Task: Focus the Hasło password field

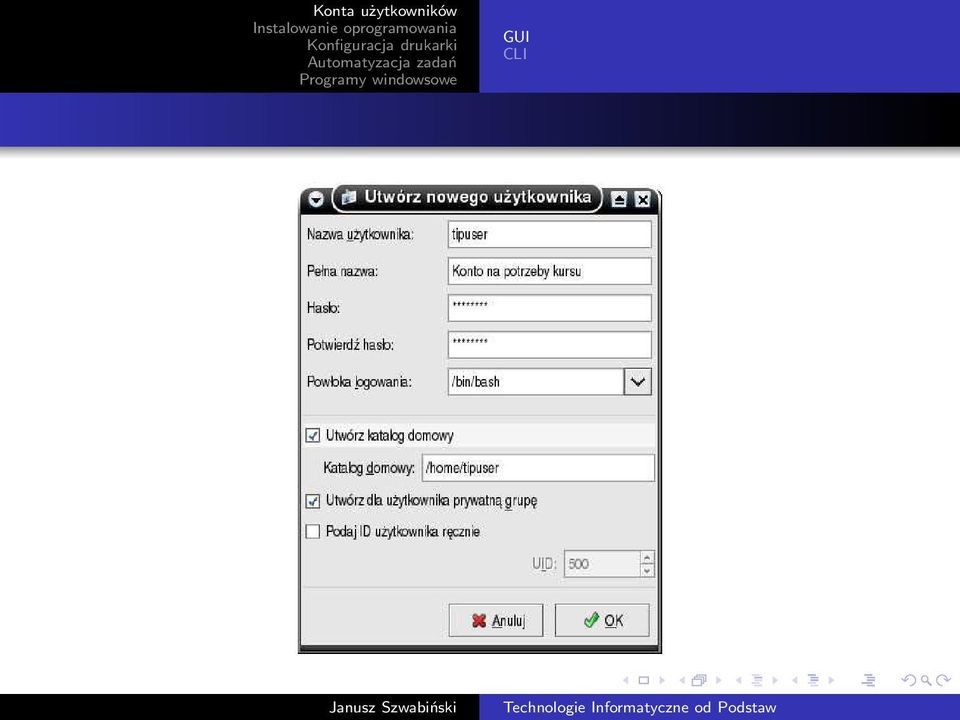Action: [550, 308]
